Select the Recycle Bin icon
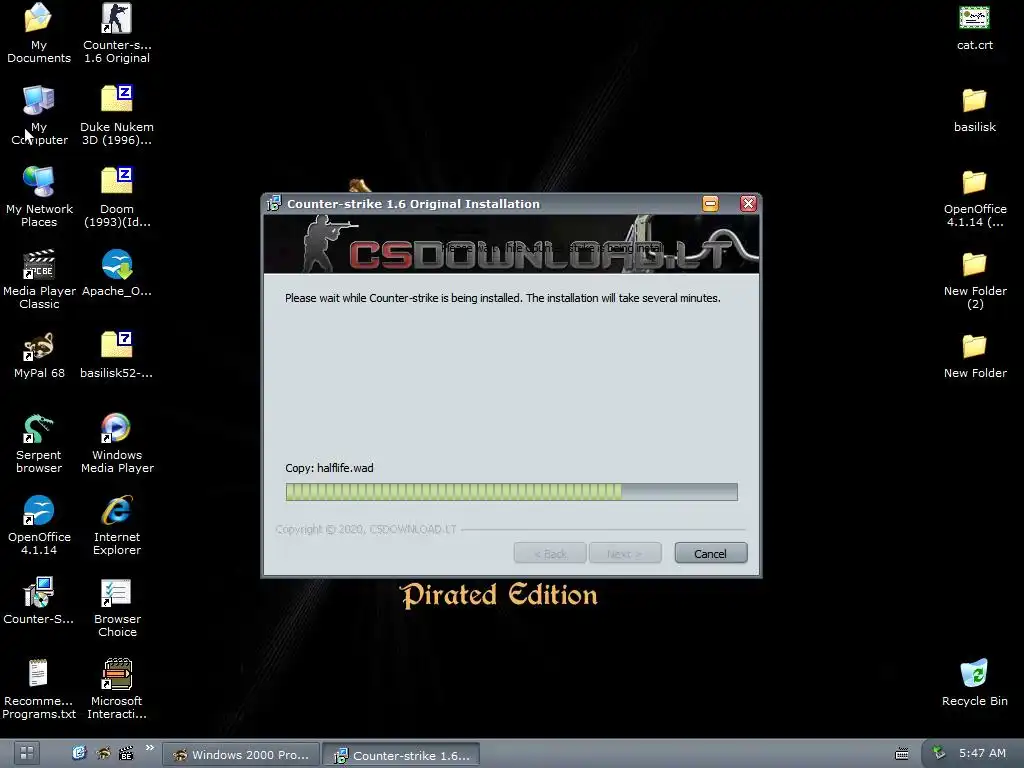 pos(974,683)
